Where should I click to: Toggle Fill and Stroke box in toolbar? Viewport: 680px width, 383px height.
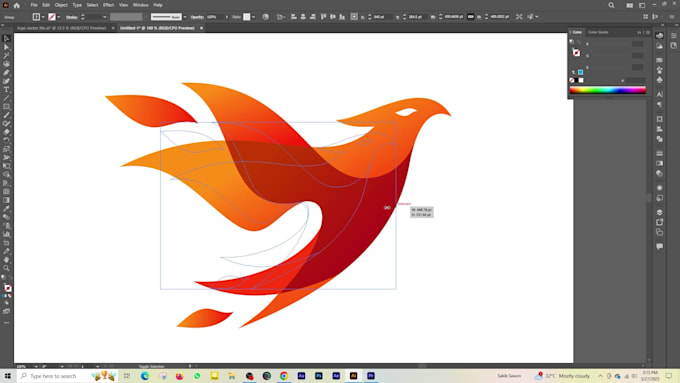[x=7, y=288]
